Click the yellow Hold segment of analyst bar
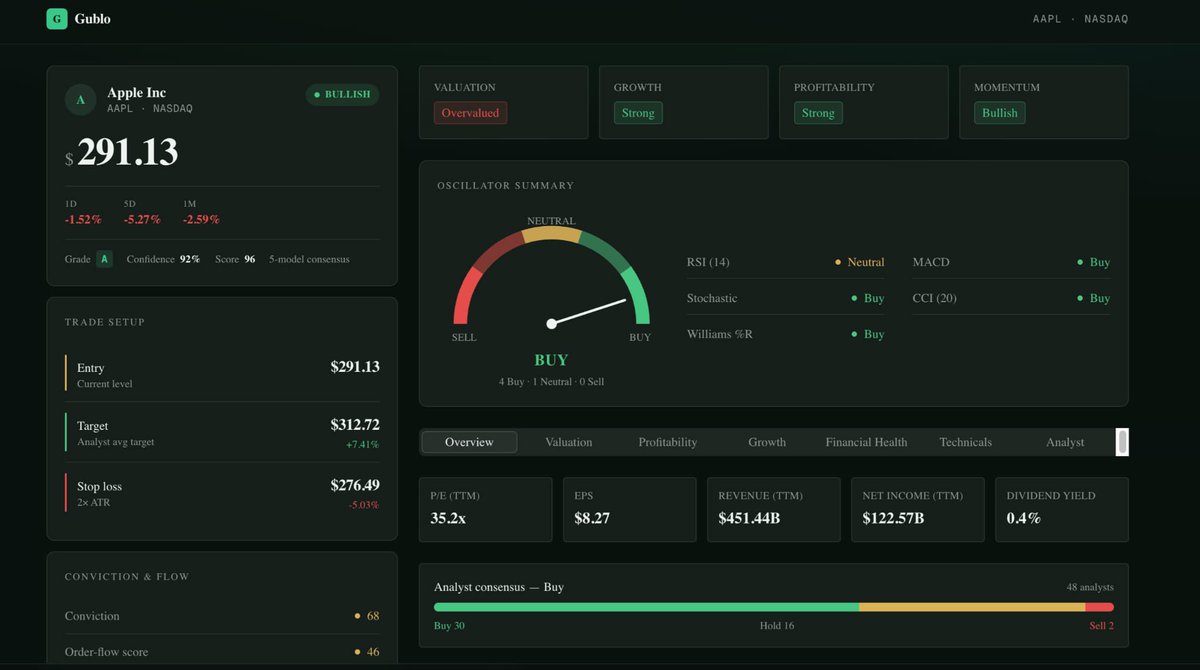The width and height of the screenshot is (1200, 670). 972,607
